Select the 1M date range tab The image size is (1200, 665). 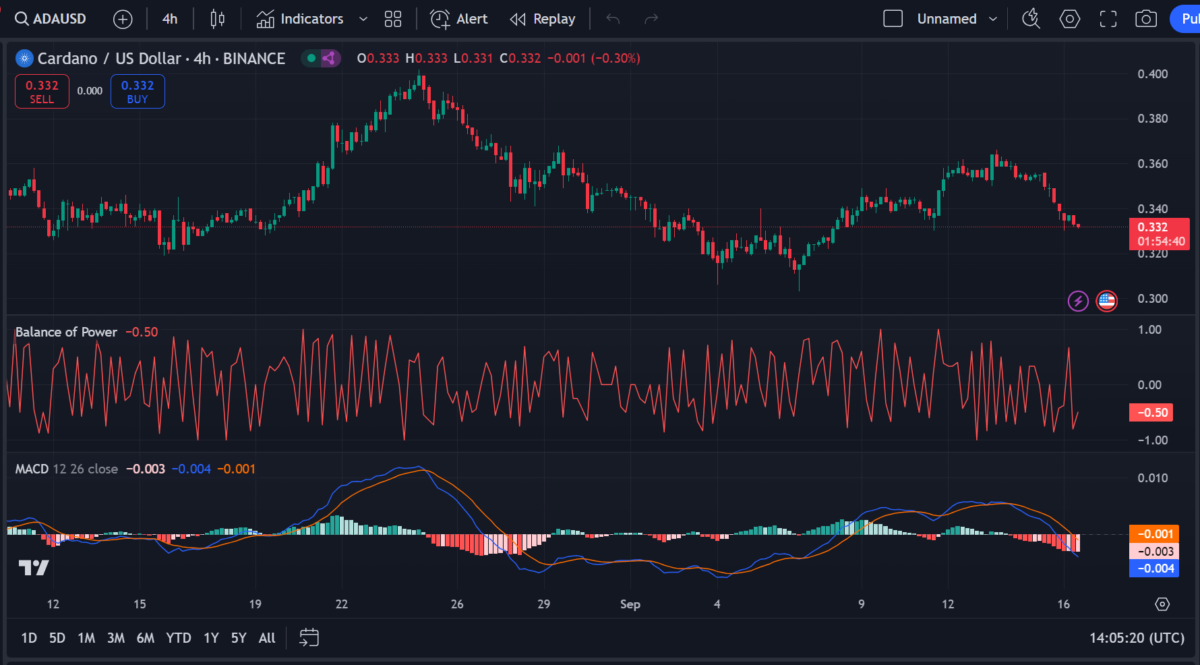click(x=86, y=637)
